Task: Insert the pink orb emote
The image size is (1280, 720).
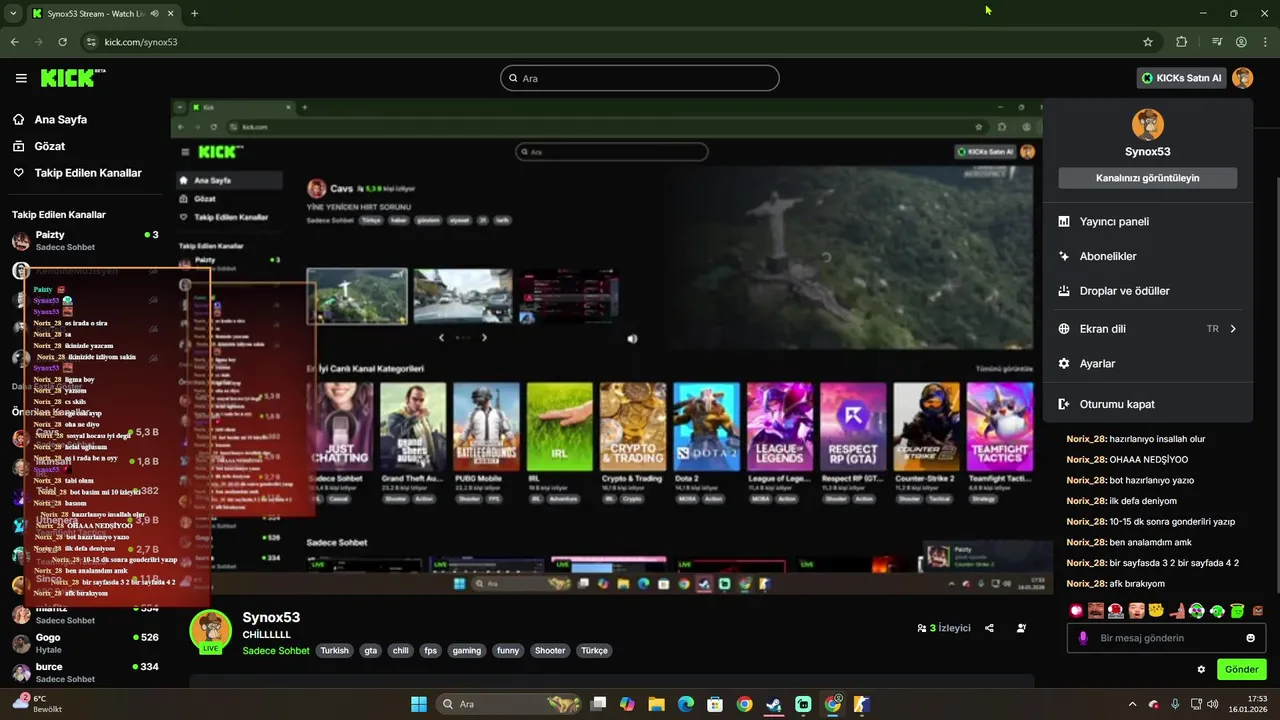Action: 1077,610
